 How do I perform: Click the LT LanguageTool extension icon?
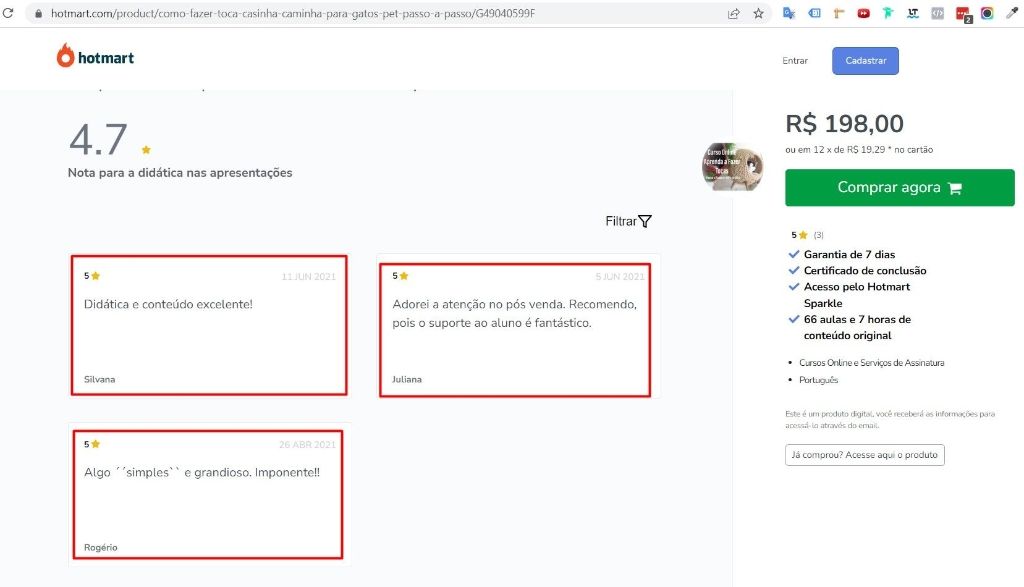913,13
